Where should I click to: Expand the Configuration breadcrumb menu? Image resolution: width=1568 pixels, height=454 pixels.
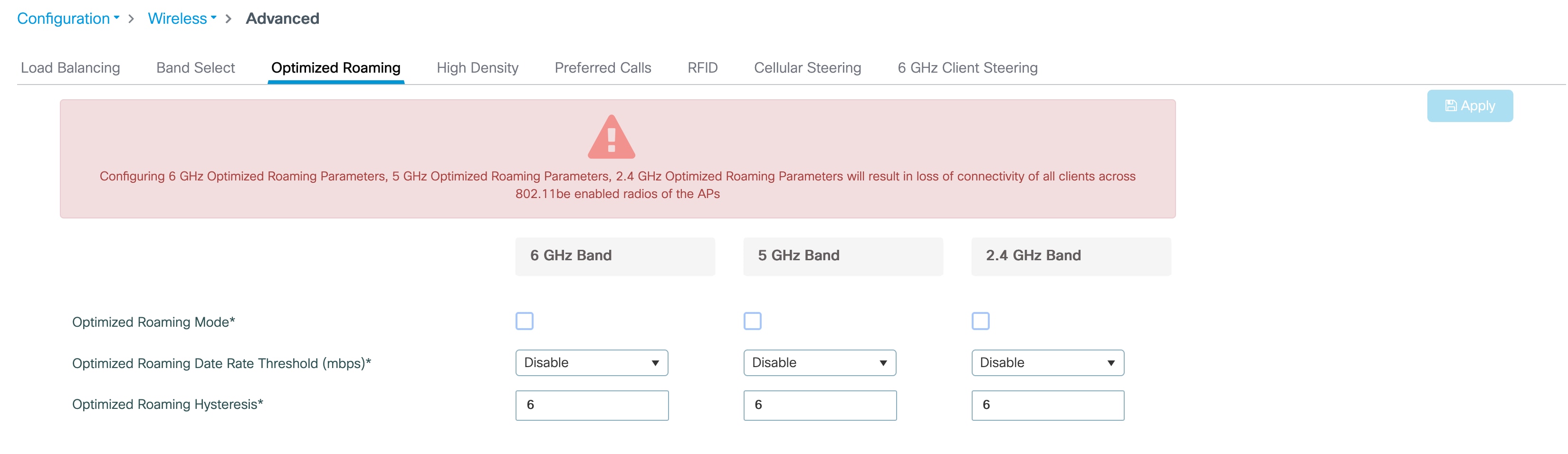tap(68, 19)
